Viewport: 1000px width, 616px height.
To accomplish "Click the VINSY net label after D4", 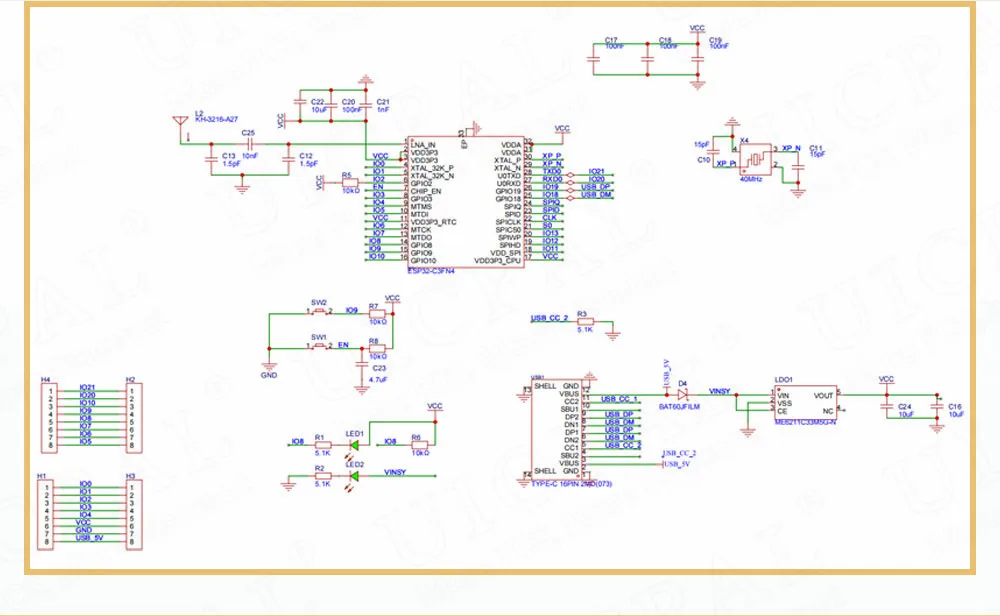I will coord(721,390).
